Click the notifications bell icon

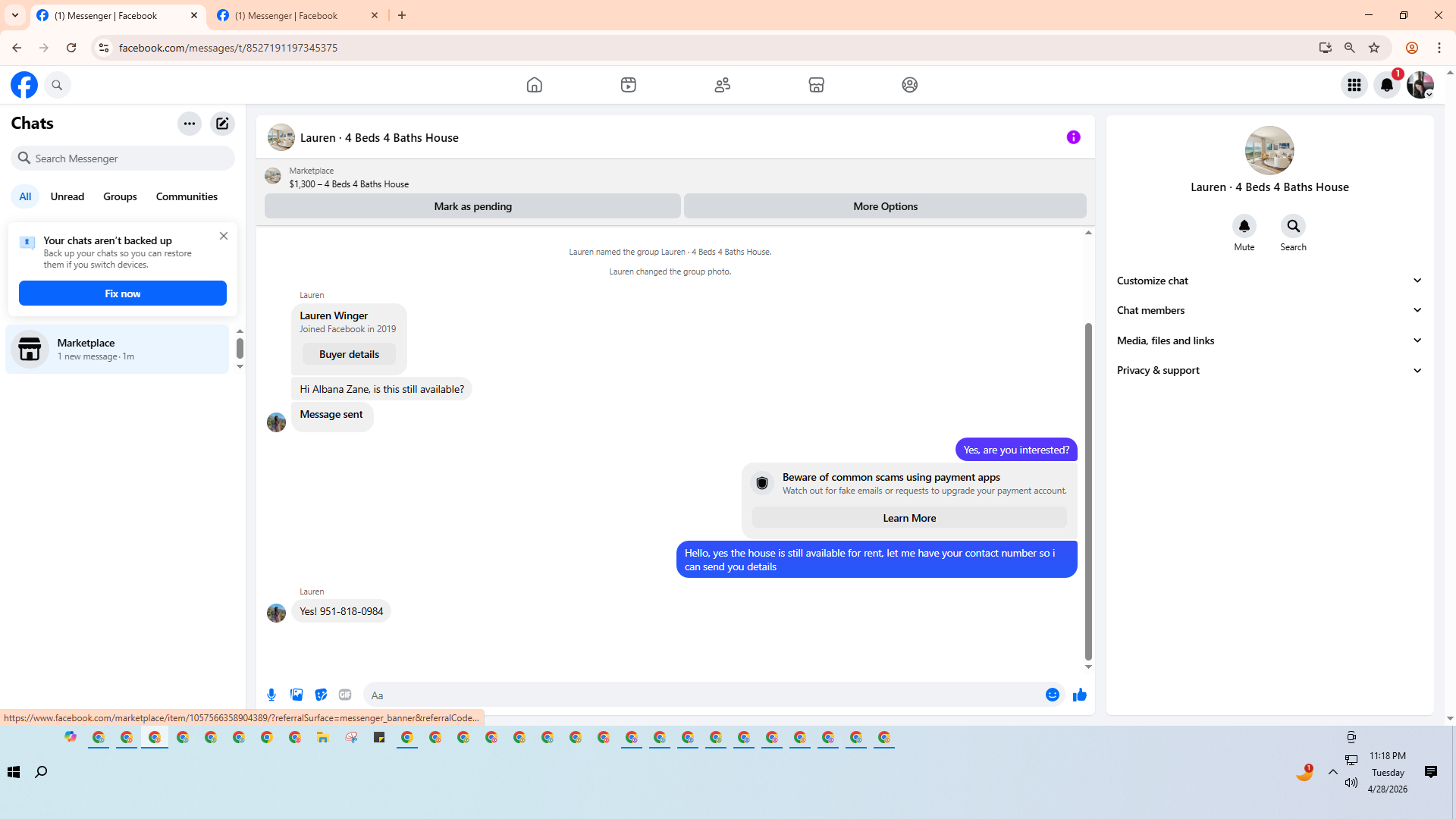click(x=1386, y=85)
